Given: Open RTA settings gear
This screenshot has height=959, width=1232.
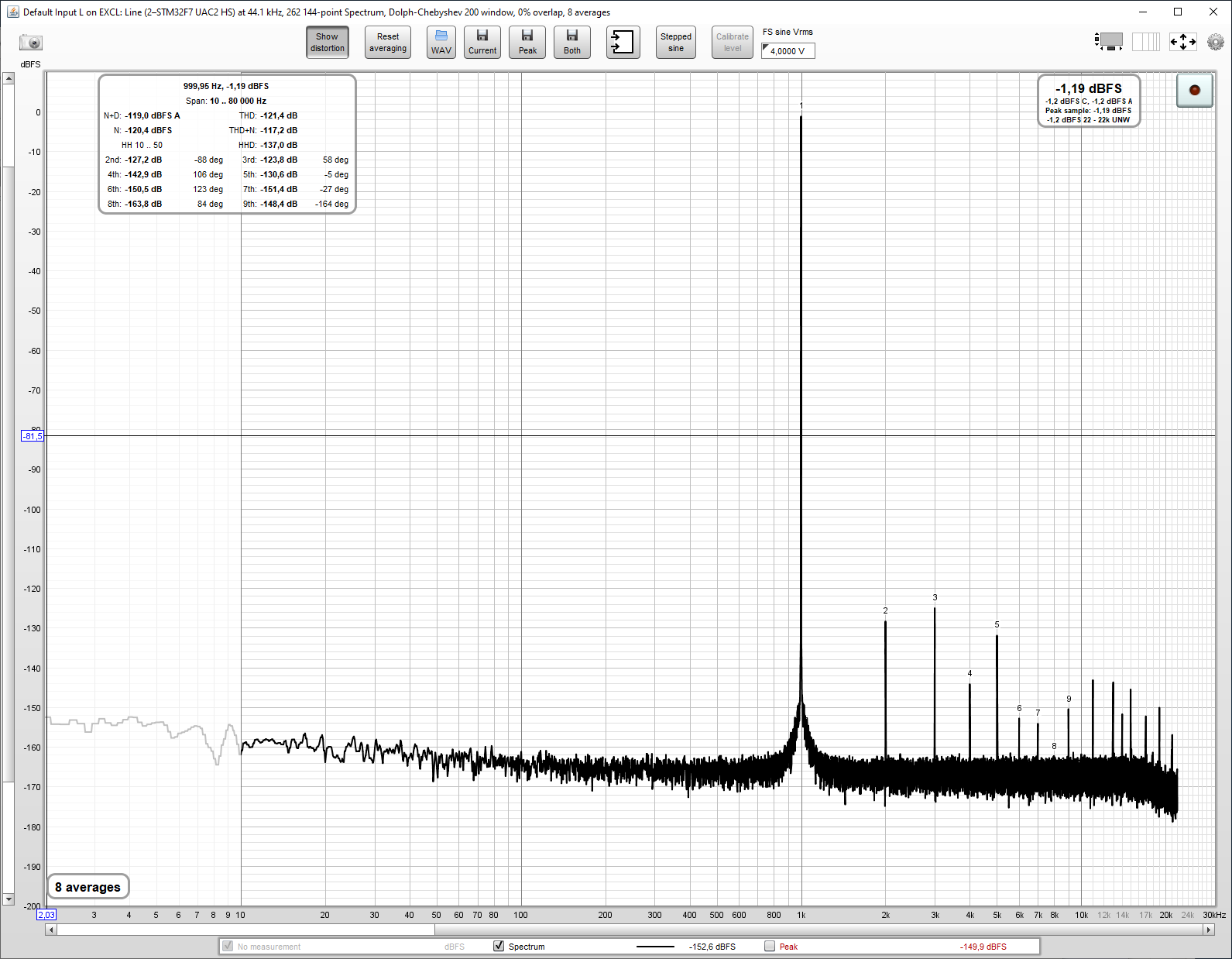Looking at the screenshot, I should 1215,42.
